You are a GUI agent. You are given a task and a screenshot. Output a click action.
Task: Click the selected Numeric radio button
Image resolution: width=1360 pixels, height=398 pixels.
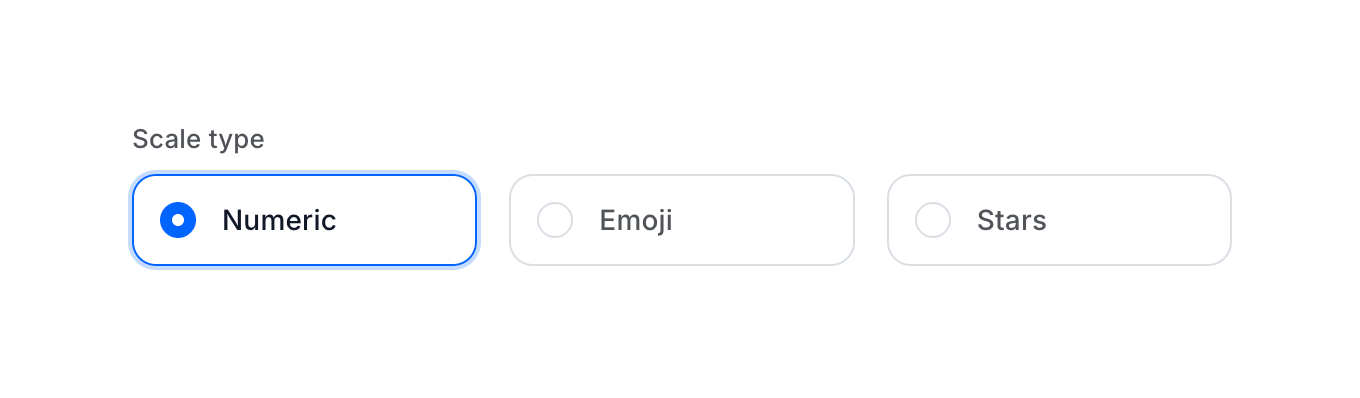click(x=178, y=220)
